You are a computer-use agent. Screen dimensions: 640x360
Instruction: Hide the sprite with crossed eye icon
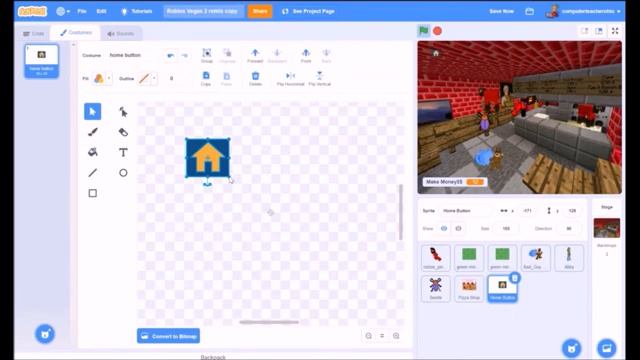coord(458,229)
